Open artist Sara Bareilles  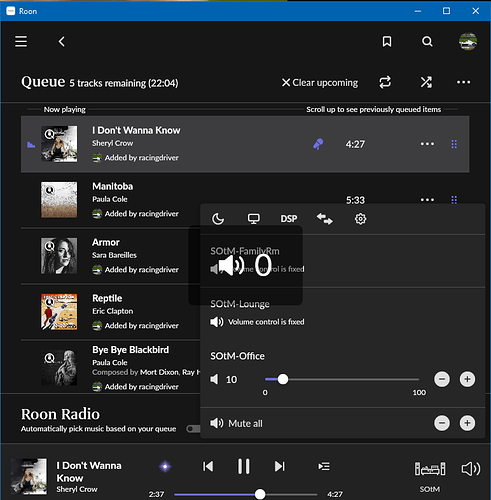tap(114, 255)
